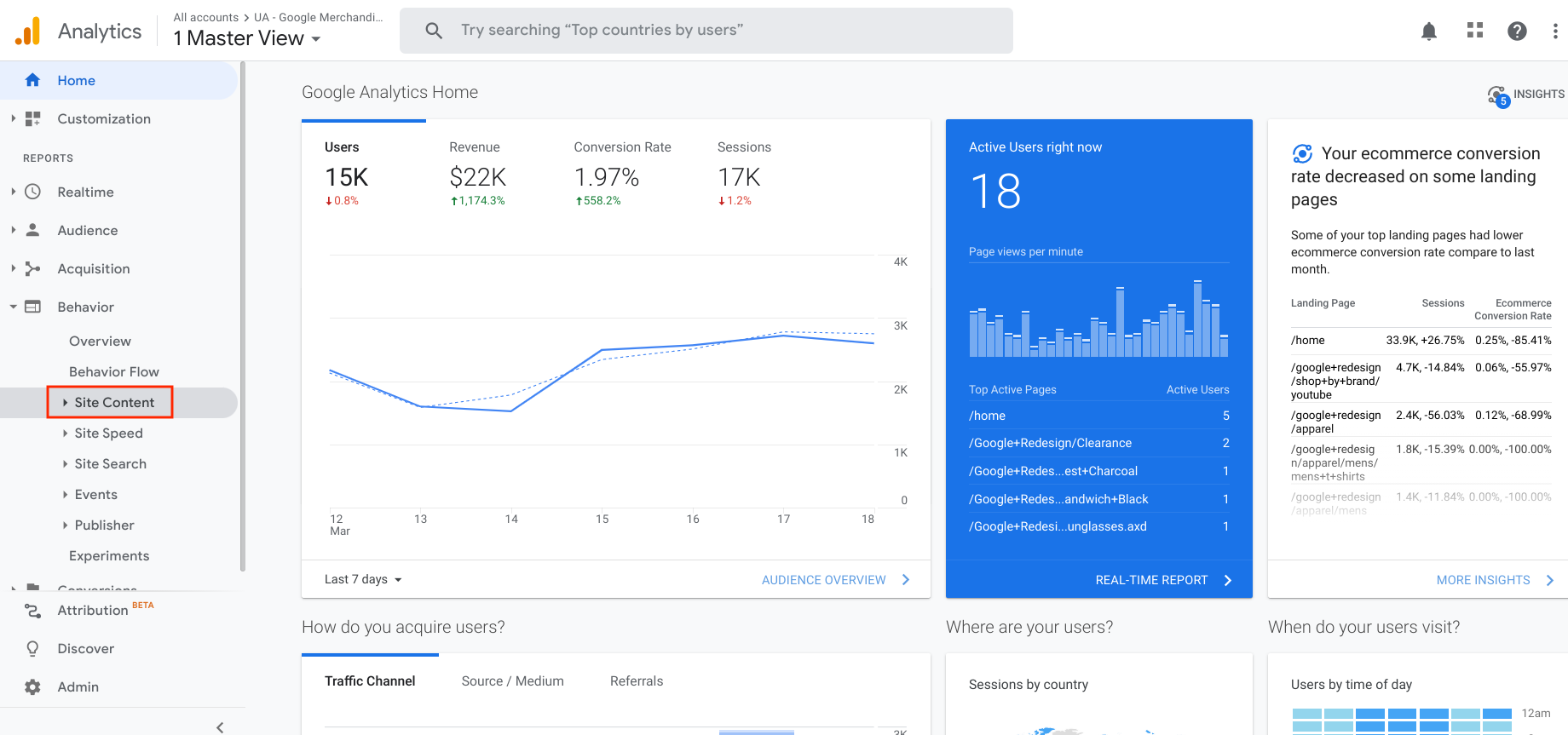
Task: Click the /Google+Redesi...unglasses.axd active page row
Action: [1099, 526]
